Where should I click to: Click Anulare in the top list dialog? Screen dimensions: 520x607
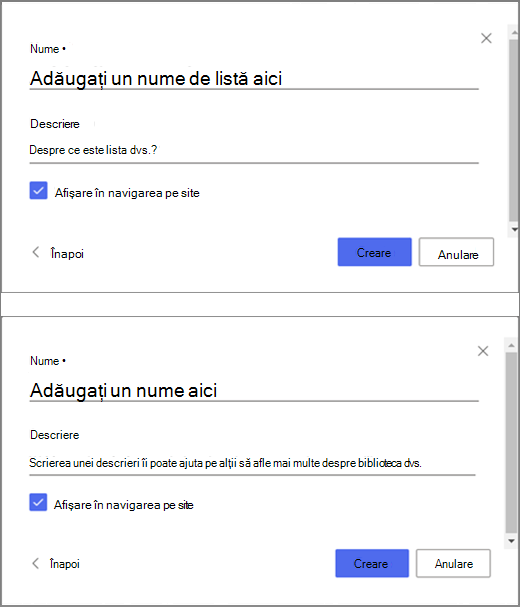click(x=456, y=252)
